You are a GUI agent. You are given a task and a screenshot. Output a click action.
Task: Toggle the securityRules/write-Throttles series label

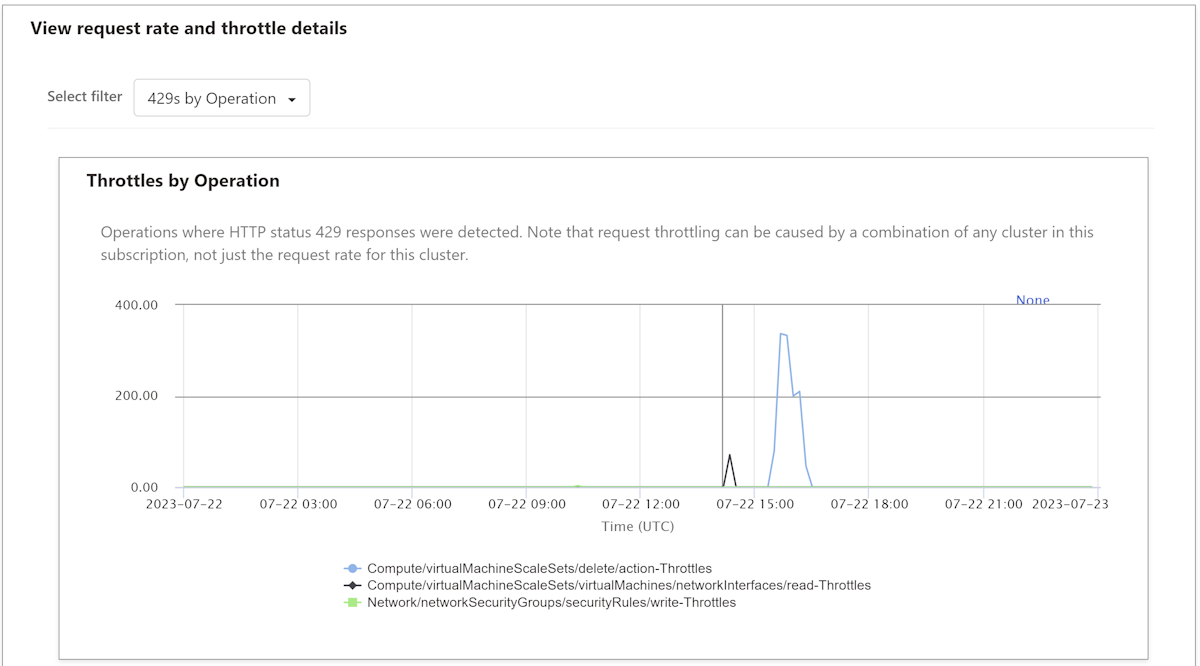(551, 602)
